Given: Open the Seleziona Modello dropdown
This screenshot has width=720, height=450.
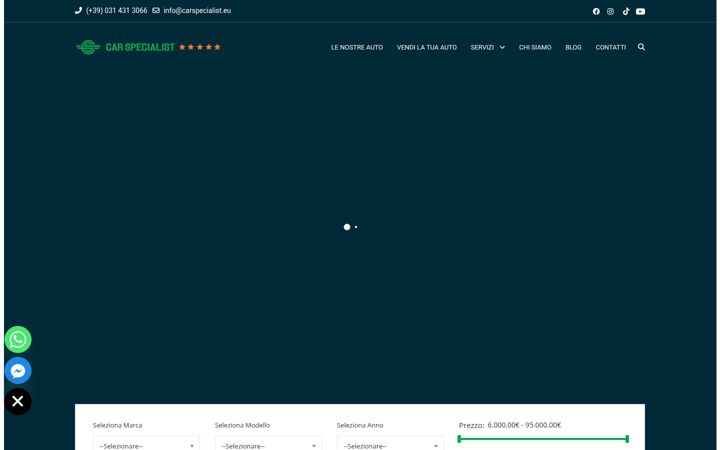Looking at the screenshot, I should tap(268, 444).
